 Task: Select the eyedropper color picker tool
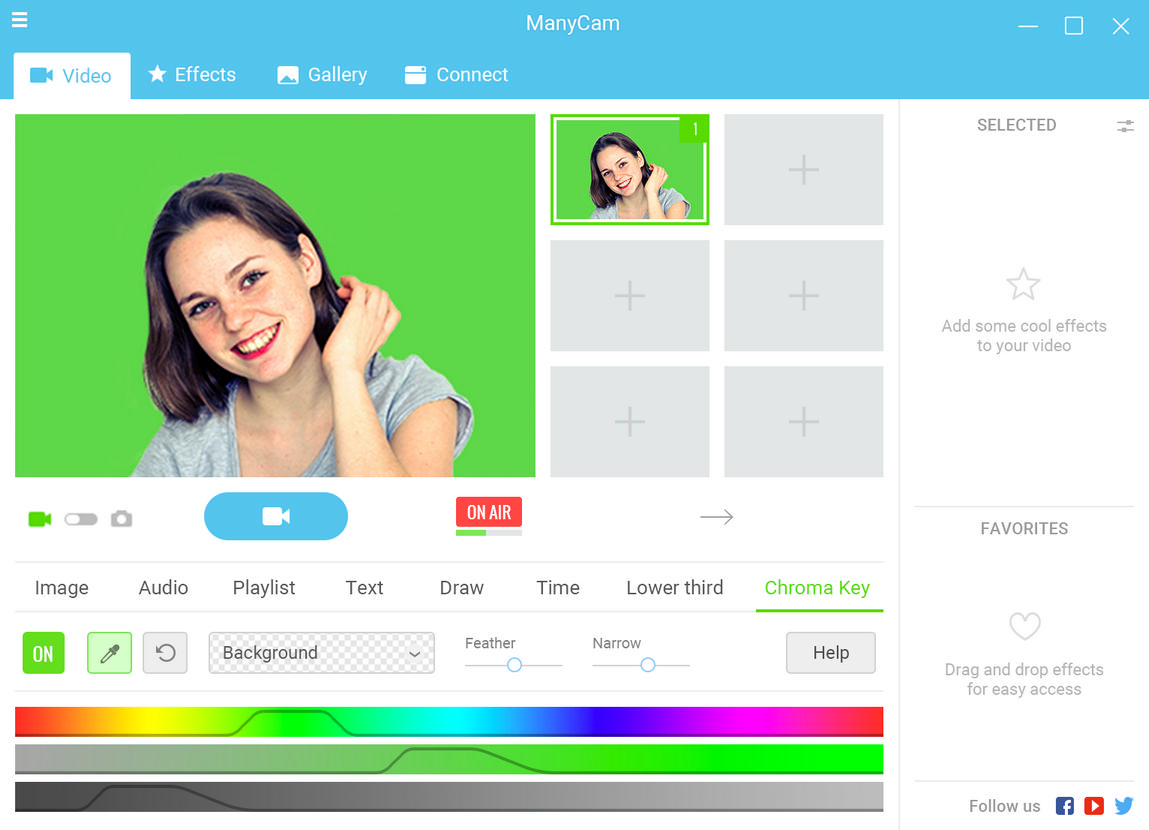point(109,653)
